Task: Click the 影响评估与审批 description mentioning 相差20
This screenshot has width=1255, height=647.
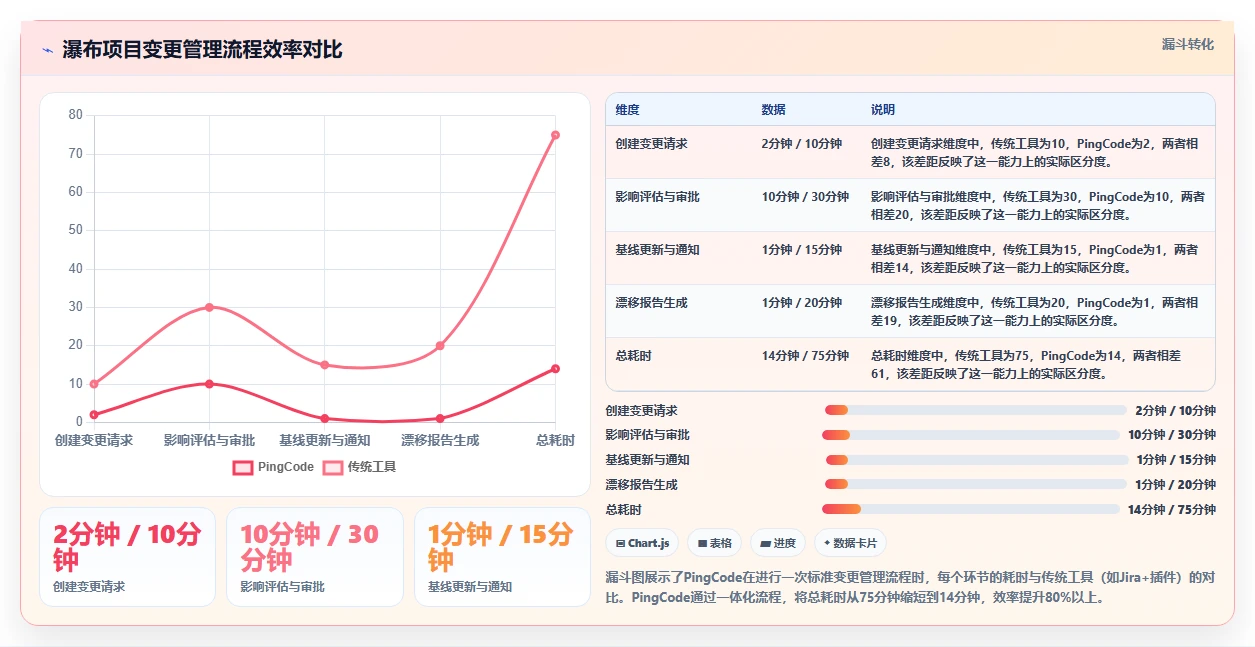Action: pyautogui.click(x=1038, y=206)
